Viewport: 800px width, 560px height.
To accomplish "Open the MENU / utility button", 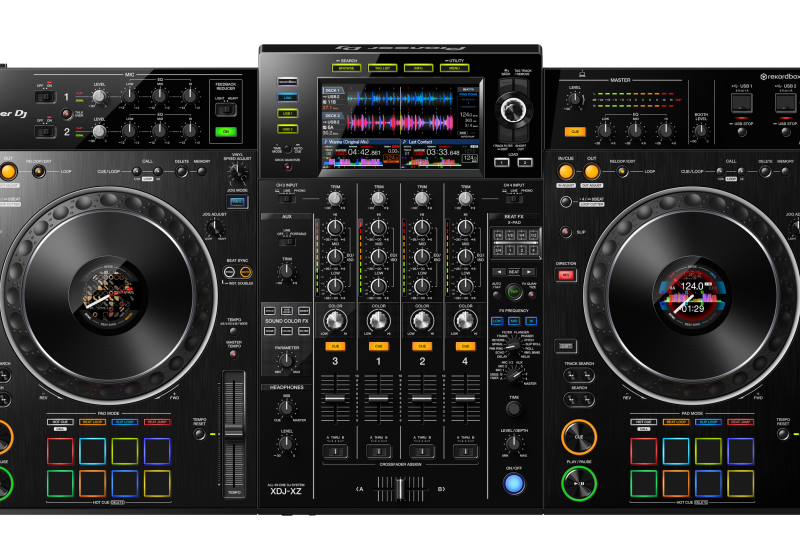I will (455, 68).
